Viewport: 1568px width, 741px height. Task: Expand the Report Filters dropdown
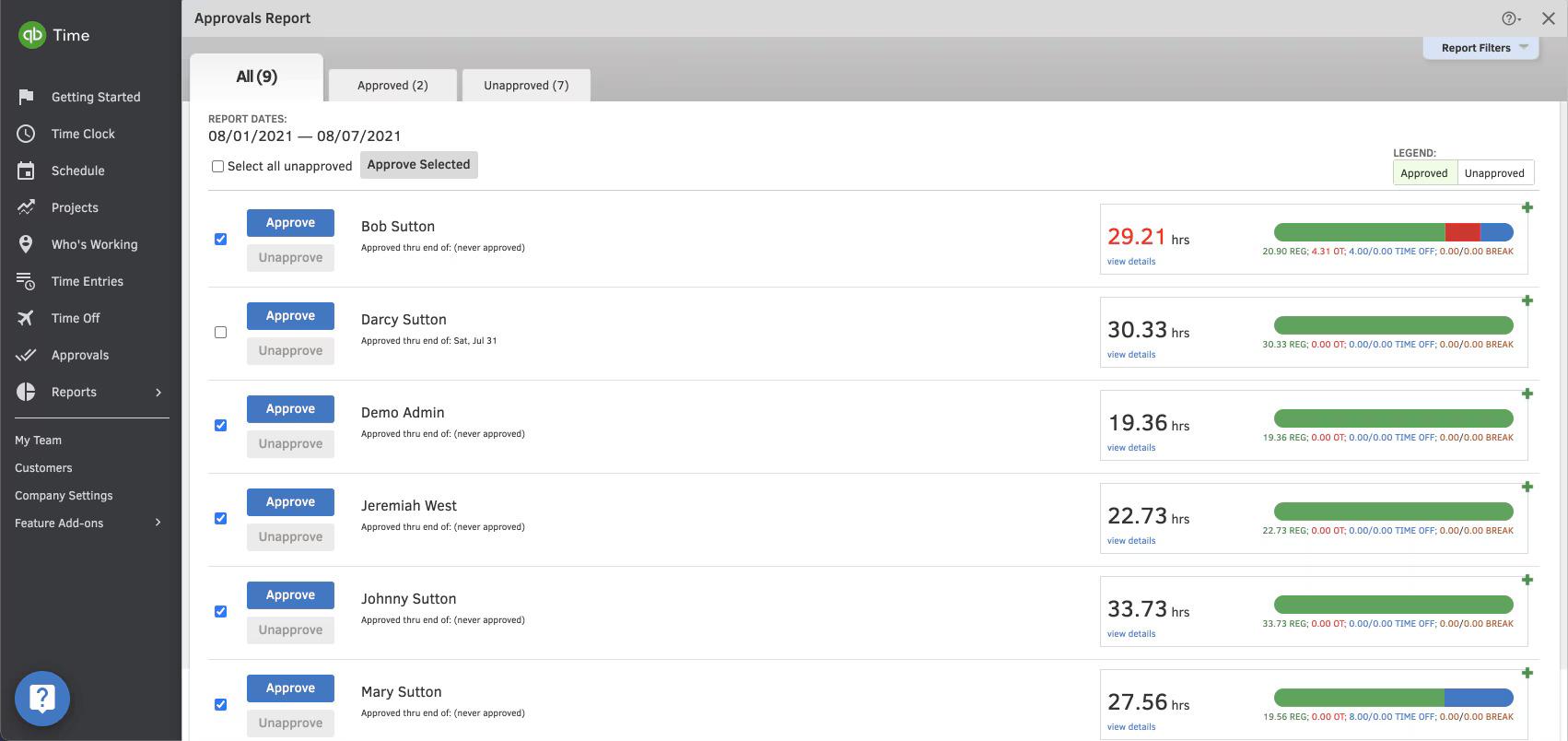click(x=1481, y=48)
